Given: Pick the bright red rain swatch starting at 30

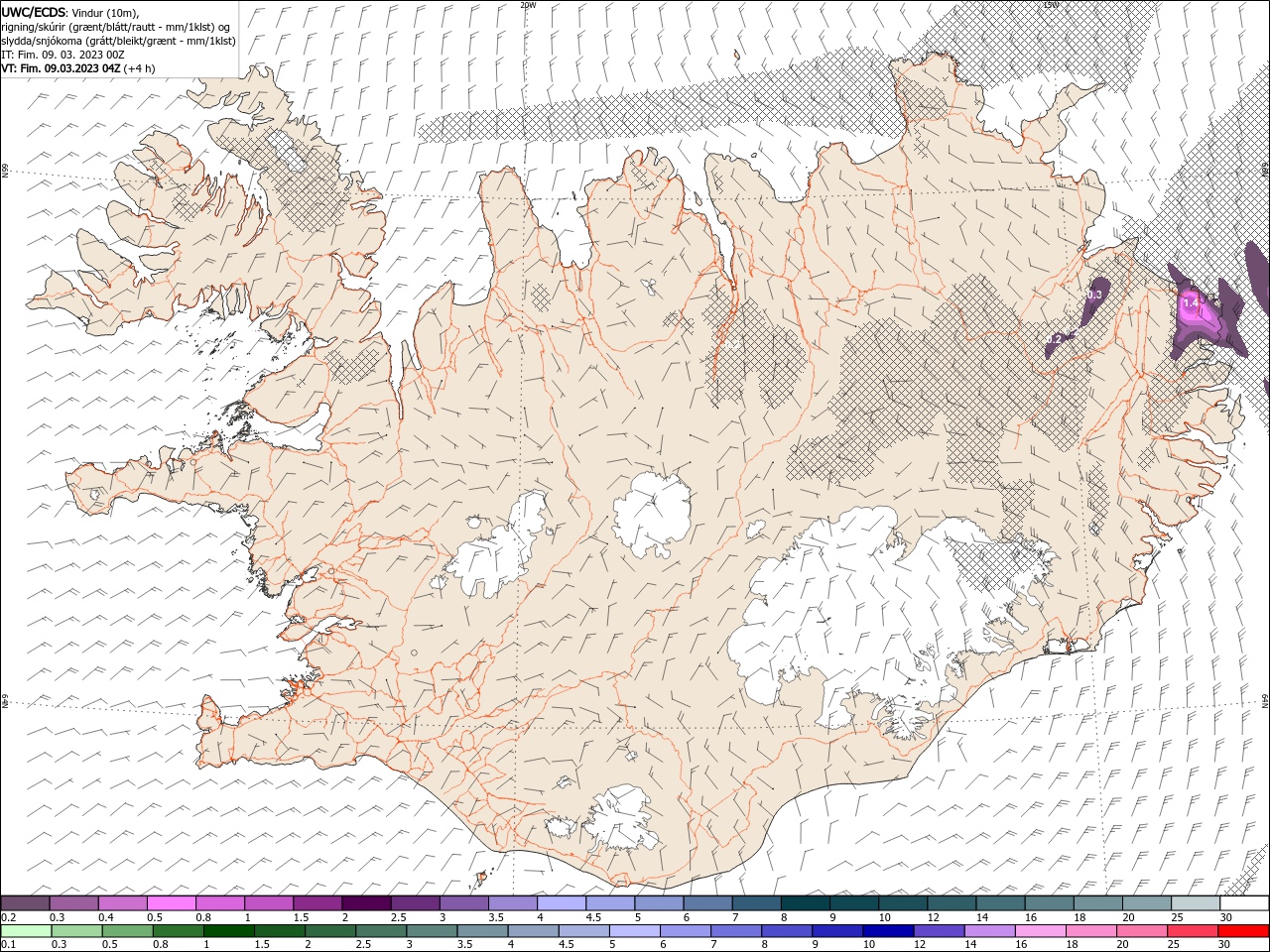Looking at the screenshot, I should point(1243,930).
